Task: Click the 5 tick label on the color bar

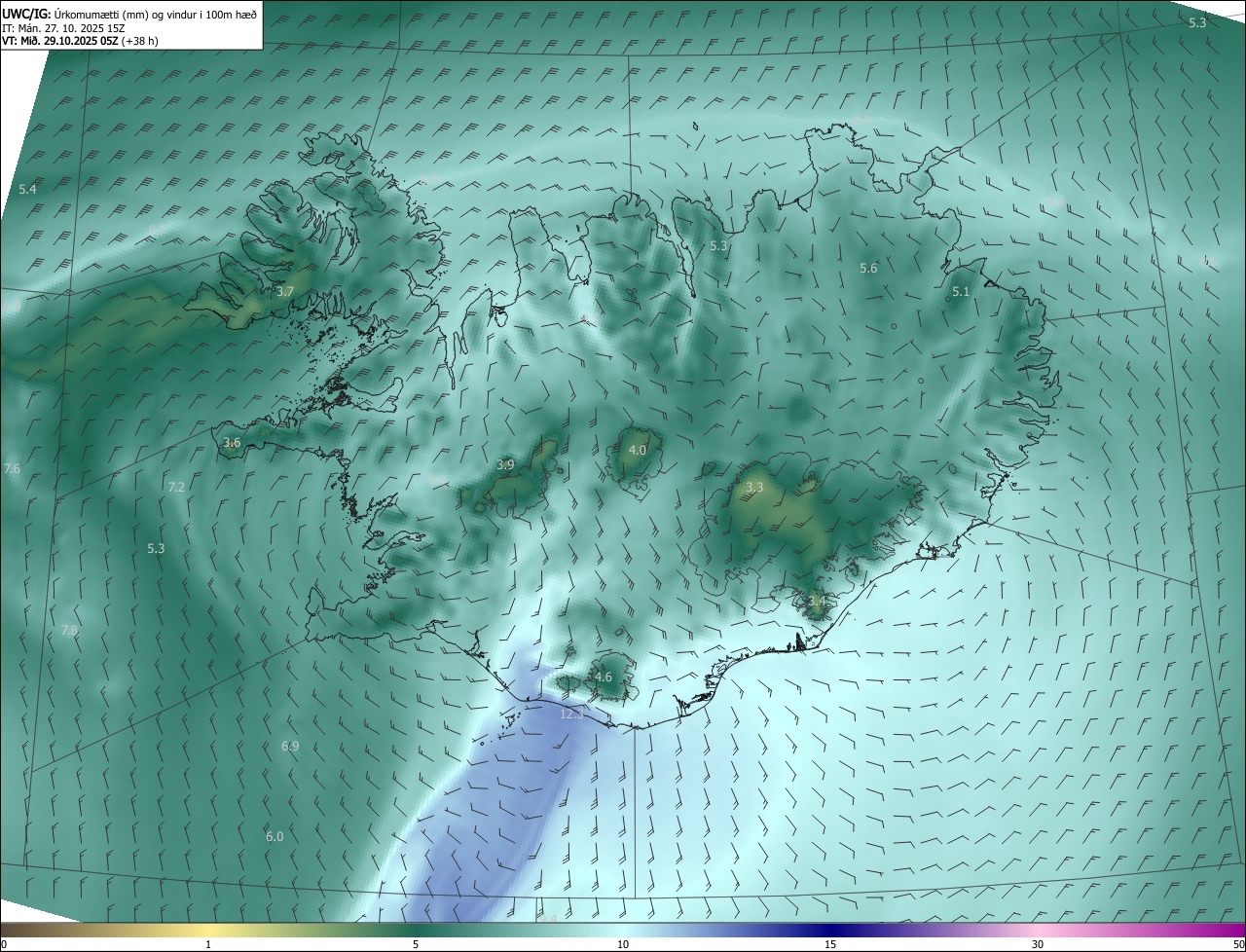Action: [x=416, y=945]
